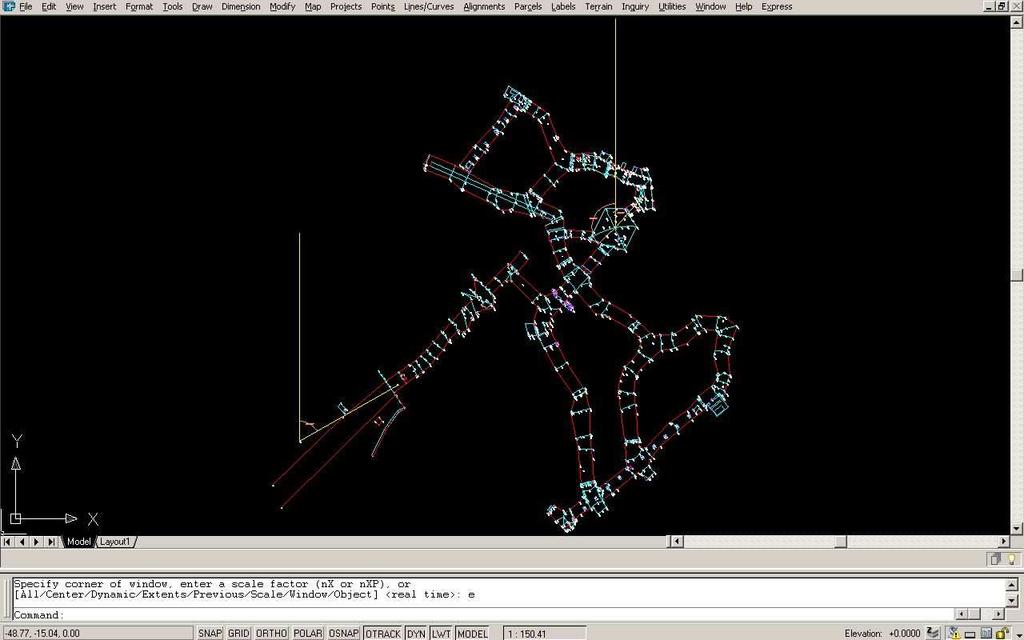Toggle POLAR tracking in the status bar
This screenshot has height=640, width=1024.
[x=307, y=633]
